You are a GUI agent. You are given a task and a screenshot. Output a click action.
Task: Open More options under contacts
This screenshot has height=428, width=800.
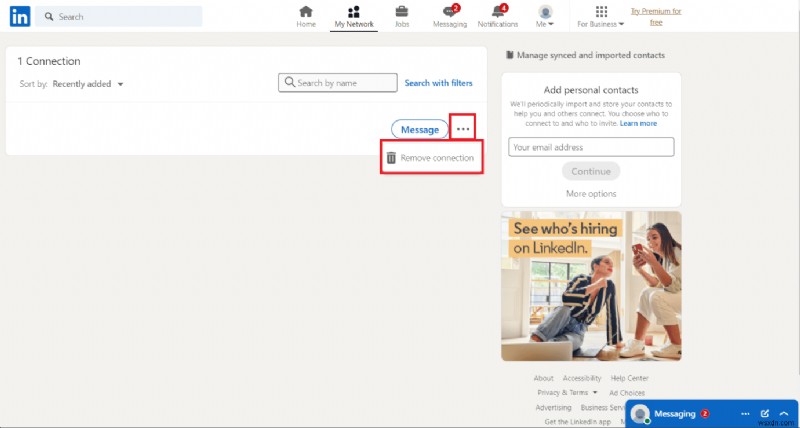(591, 194)
